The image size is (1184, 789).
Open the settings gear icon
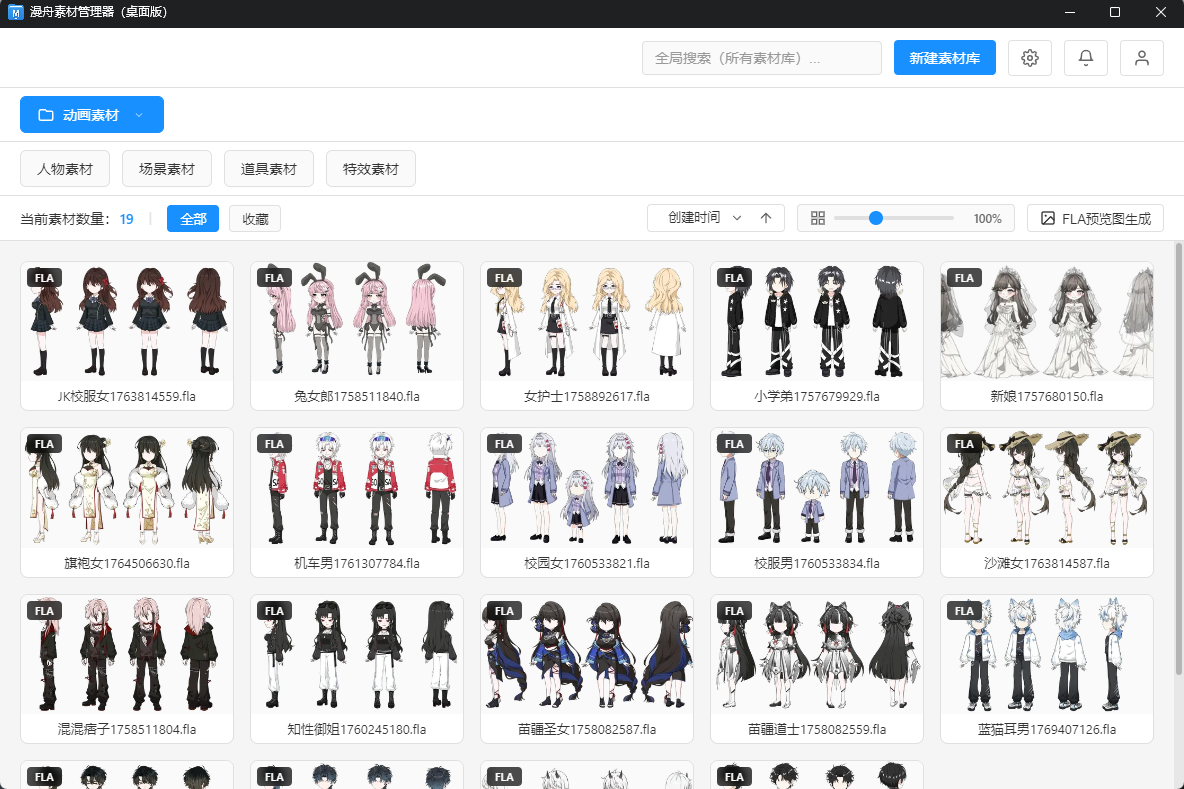1029,58
